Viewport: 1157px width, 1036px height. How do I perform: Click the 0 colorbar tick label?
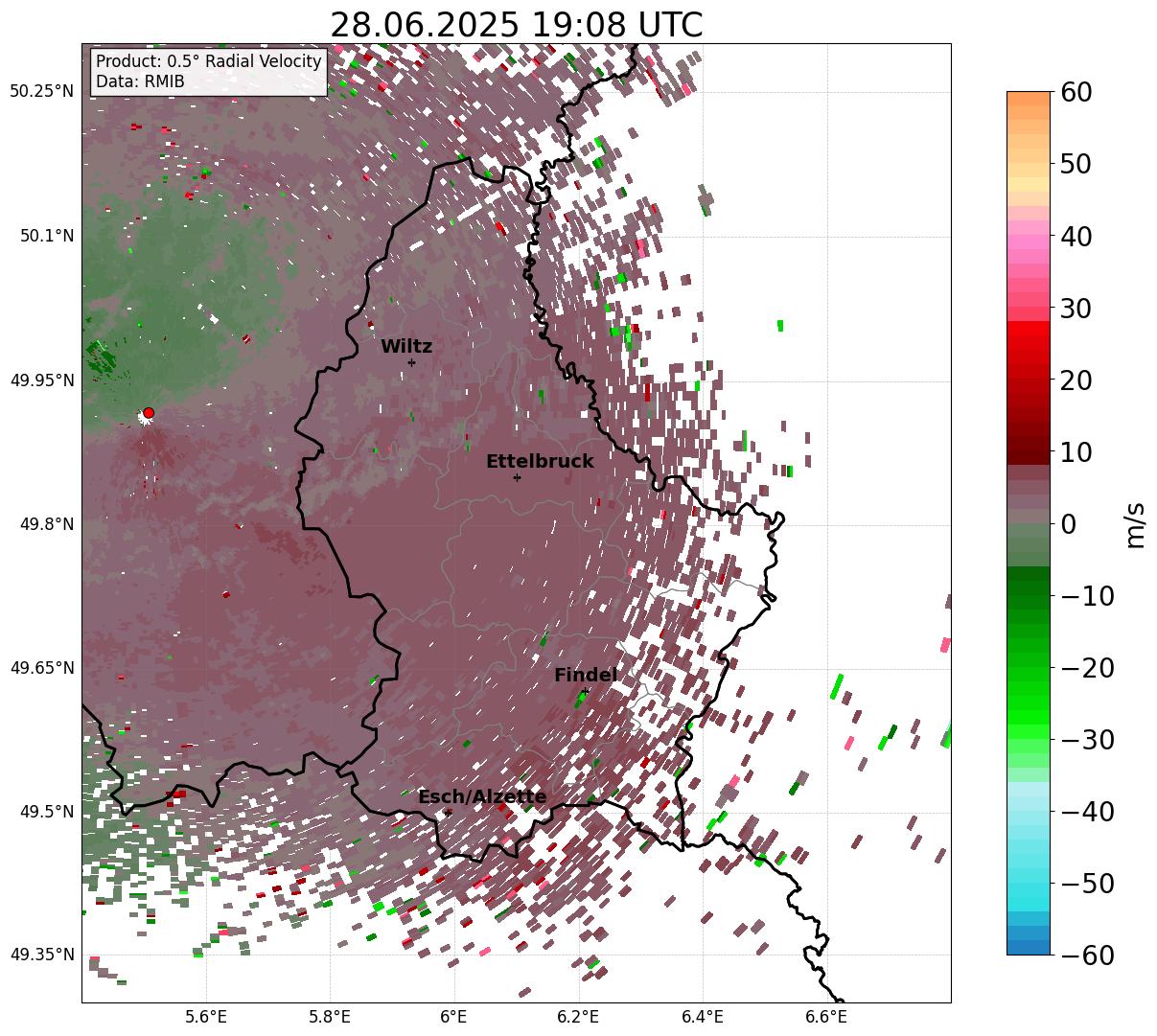pyautogui.click(x=1069, y=524)
